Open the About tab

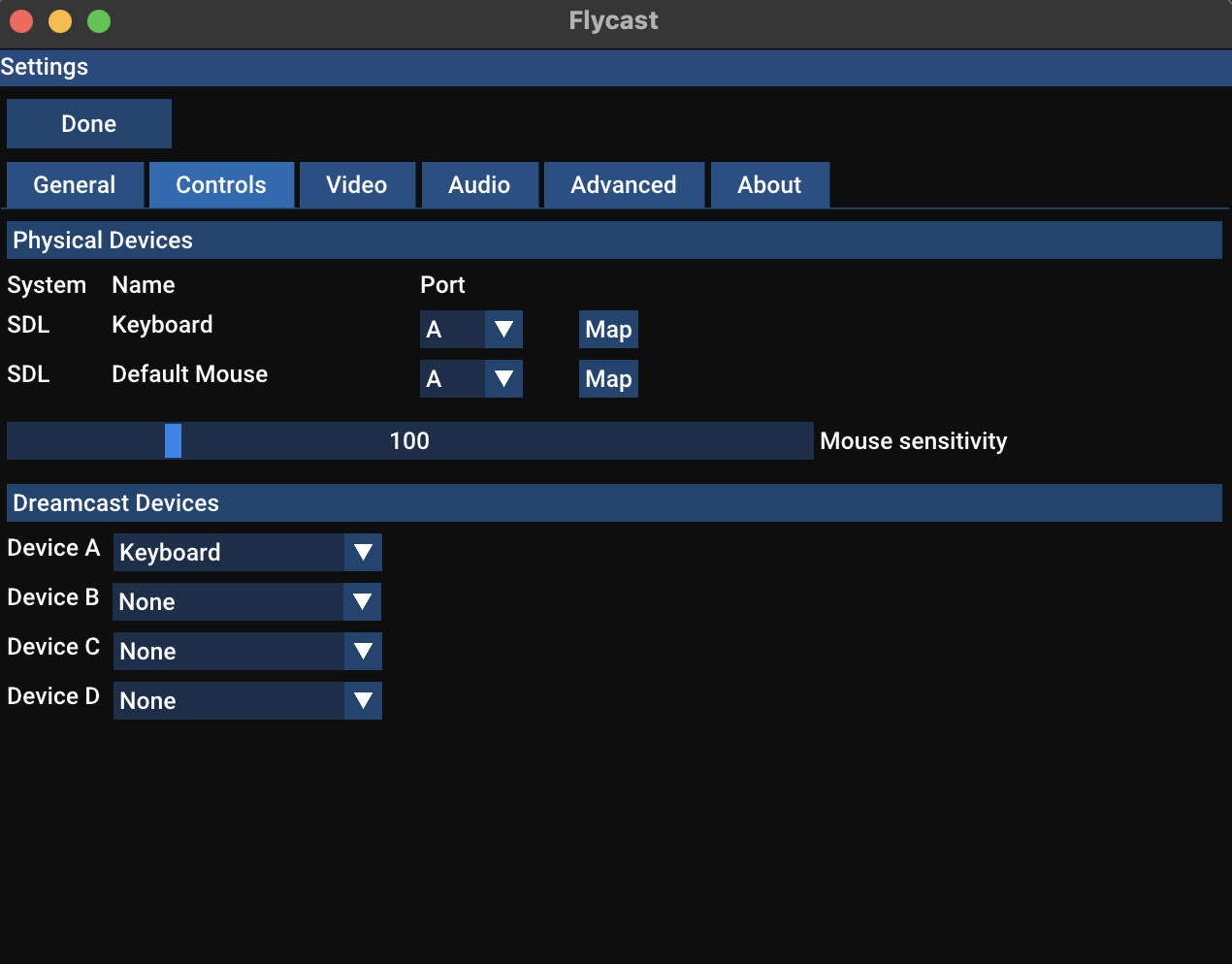769,184
